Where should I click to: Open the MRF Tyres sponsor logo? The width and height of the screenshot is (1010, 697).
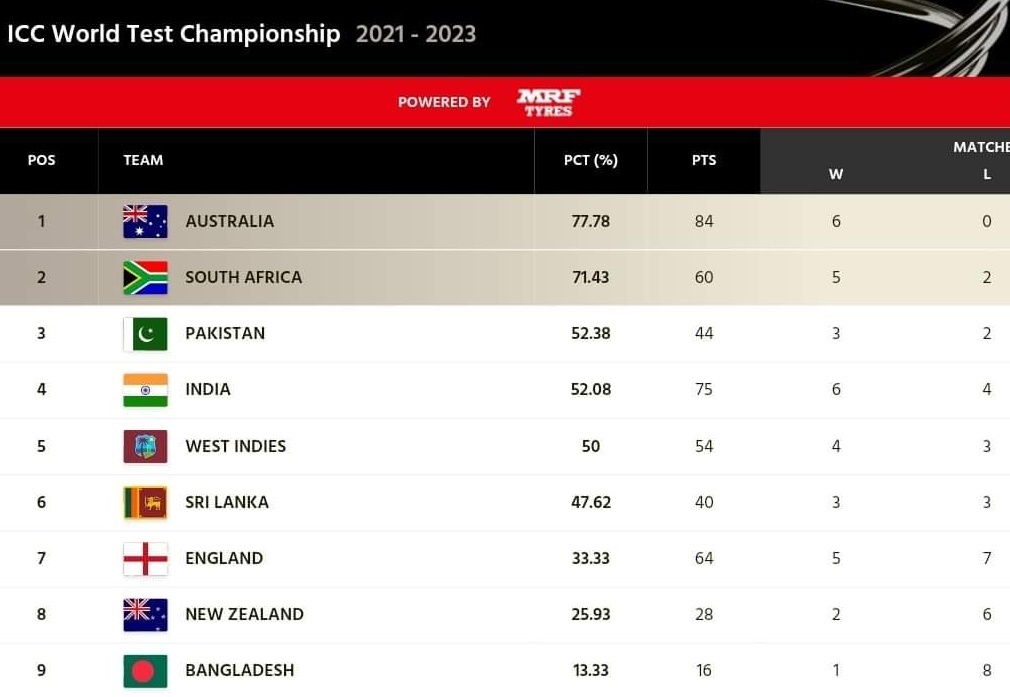548,102
